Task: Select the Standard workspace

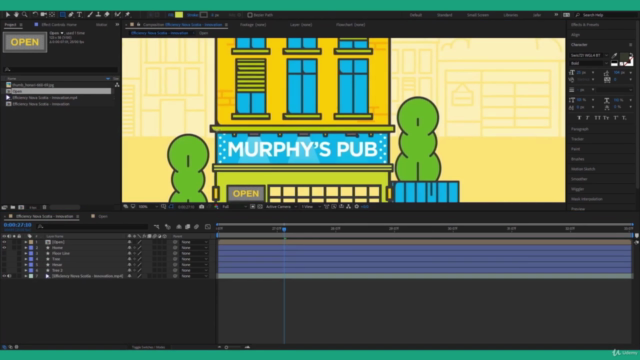Action: tap(444, 15)
